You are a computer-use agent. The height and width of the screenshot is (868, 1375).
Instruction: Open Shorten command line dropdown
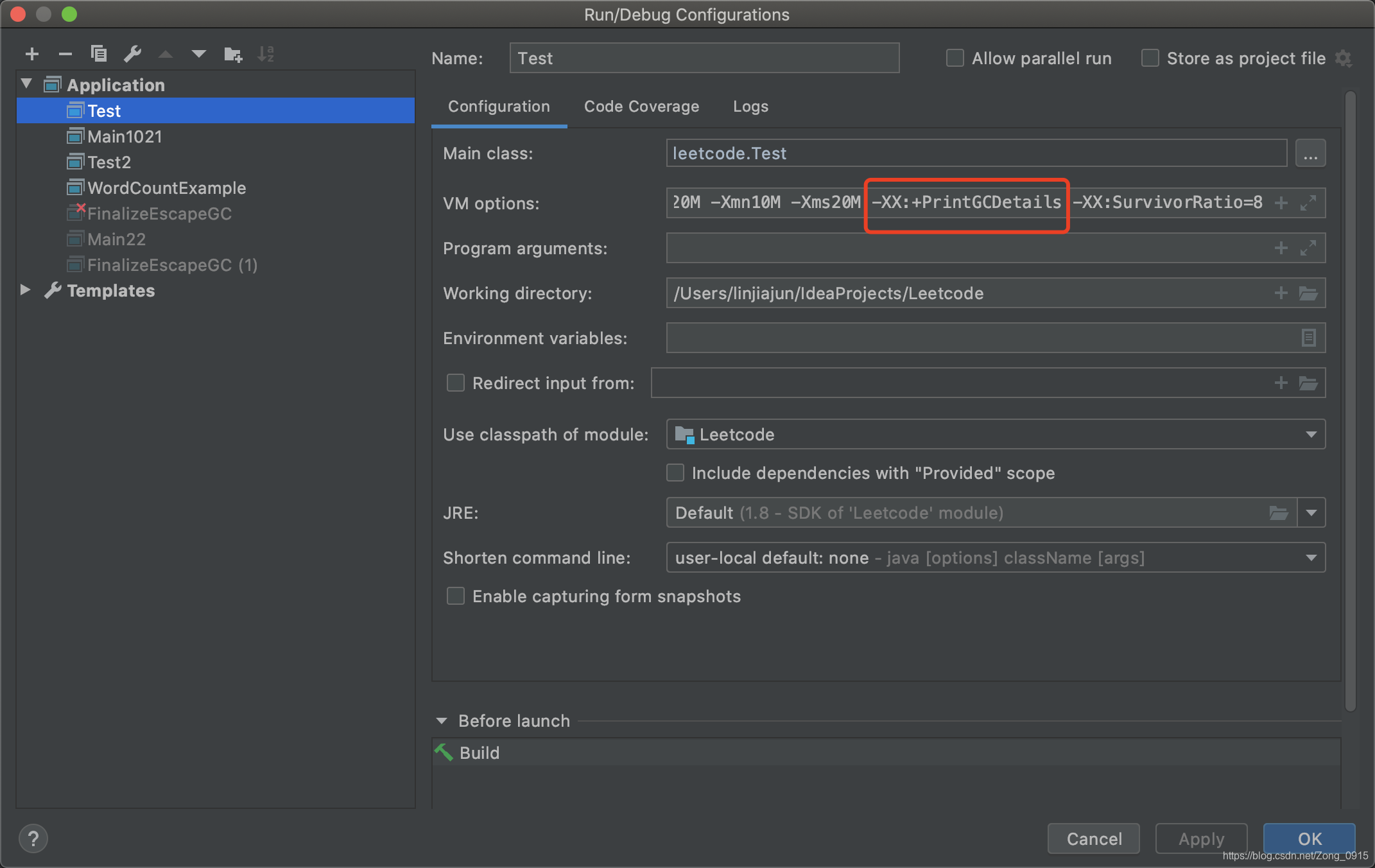click(x=996, y=558)
